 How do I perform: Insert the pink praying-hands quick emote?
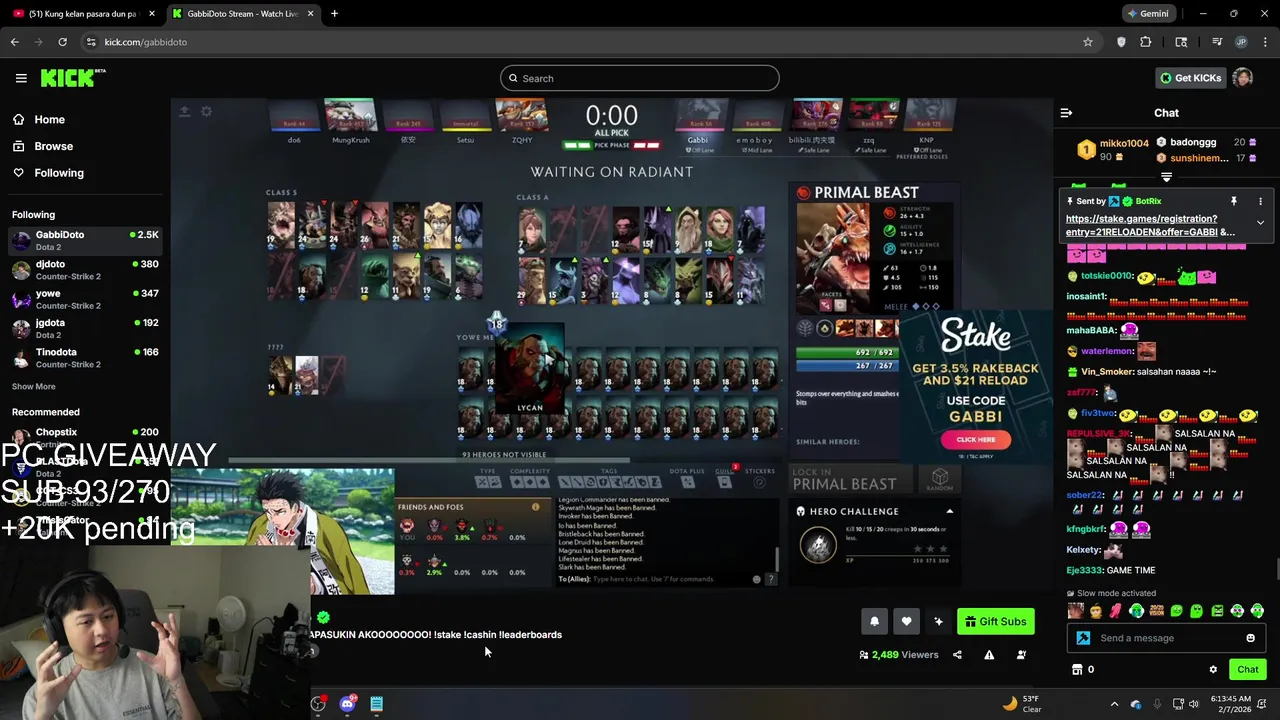coord(1115,611)
